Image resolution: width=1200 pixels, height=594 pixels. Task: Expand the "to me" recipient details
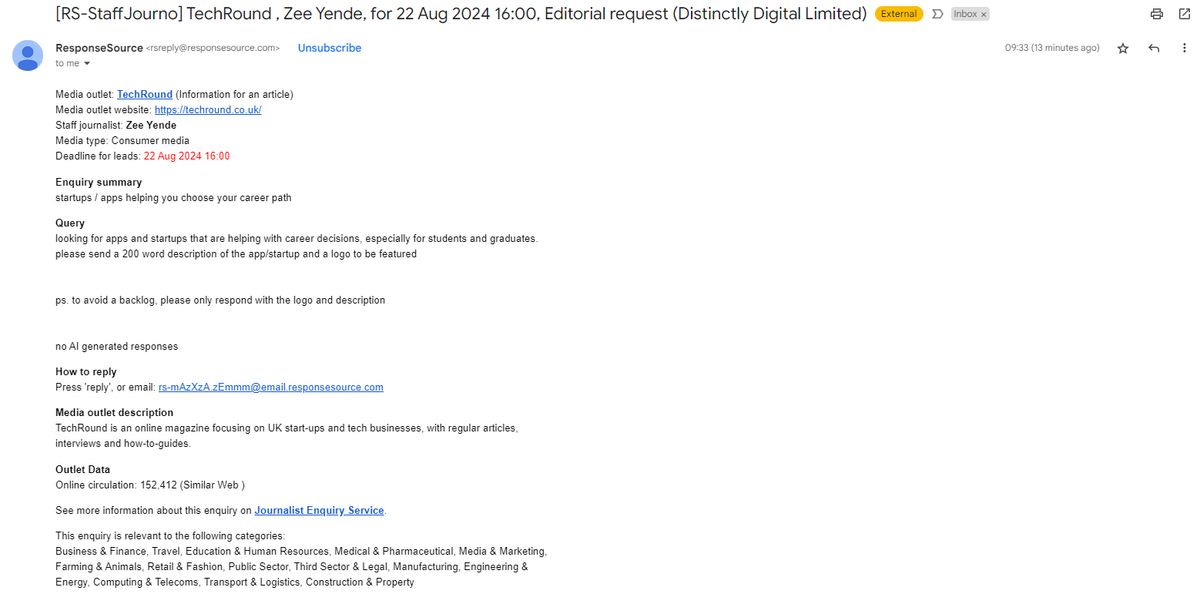[87, 63]
